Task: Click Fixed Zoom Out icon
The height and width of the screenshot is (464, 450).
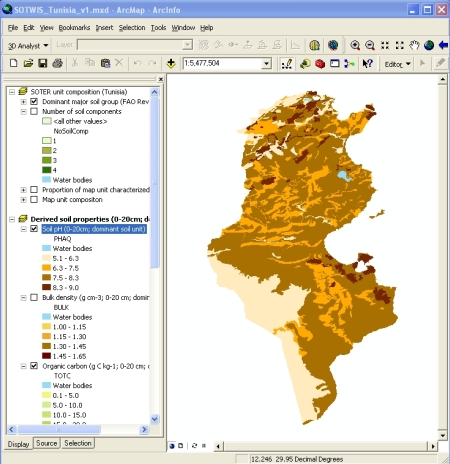Action: [400, 45]
